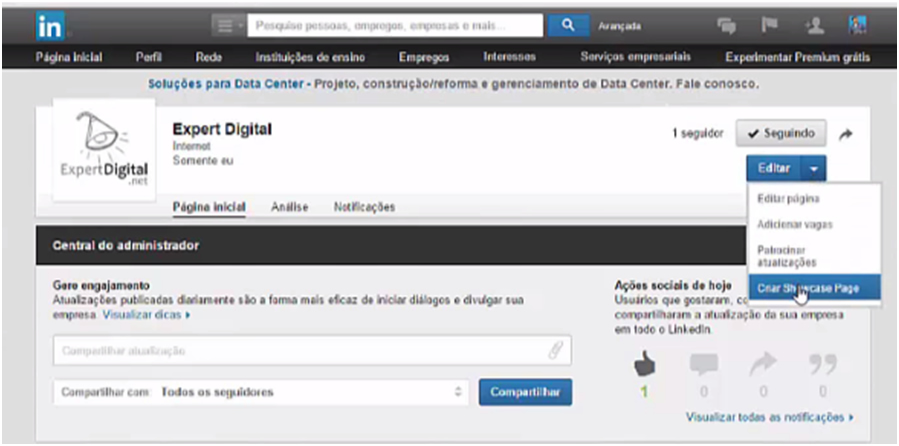Viewport: 899px width, 446px height.
Task: Click the Expert Digital company logo
Action: pyautogui.click(x=104, y=150)
